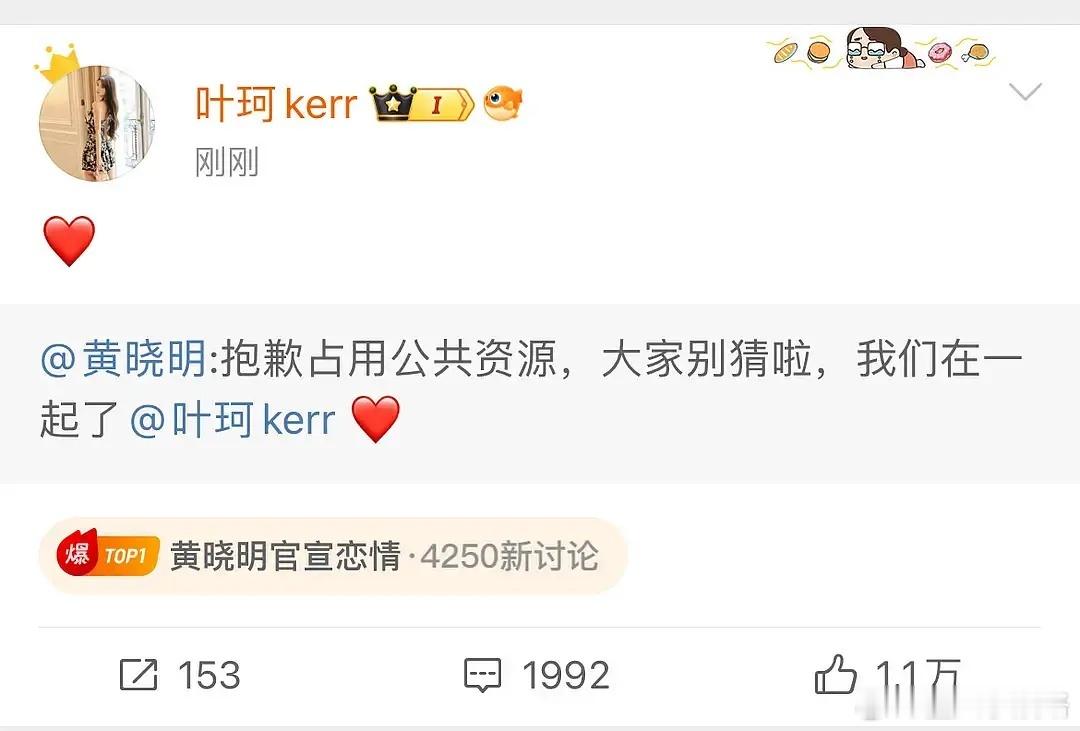Click the 叶珂kerr username

277,104
